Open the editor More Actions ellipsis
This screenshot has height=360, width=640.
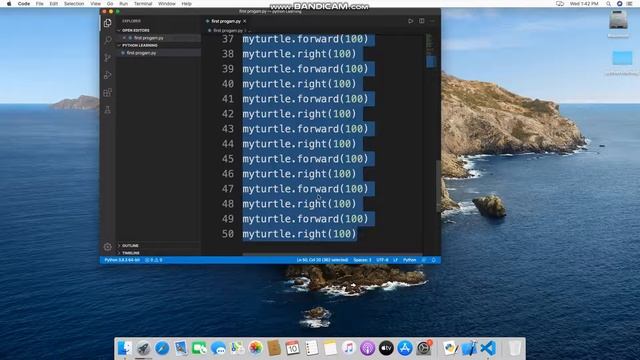point(432,21)
